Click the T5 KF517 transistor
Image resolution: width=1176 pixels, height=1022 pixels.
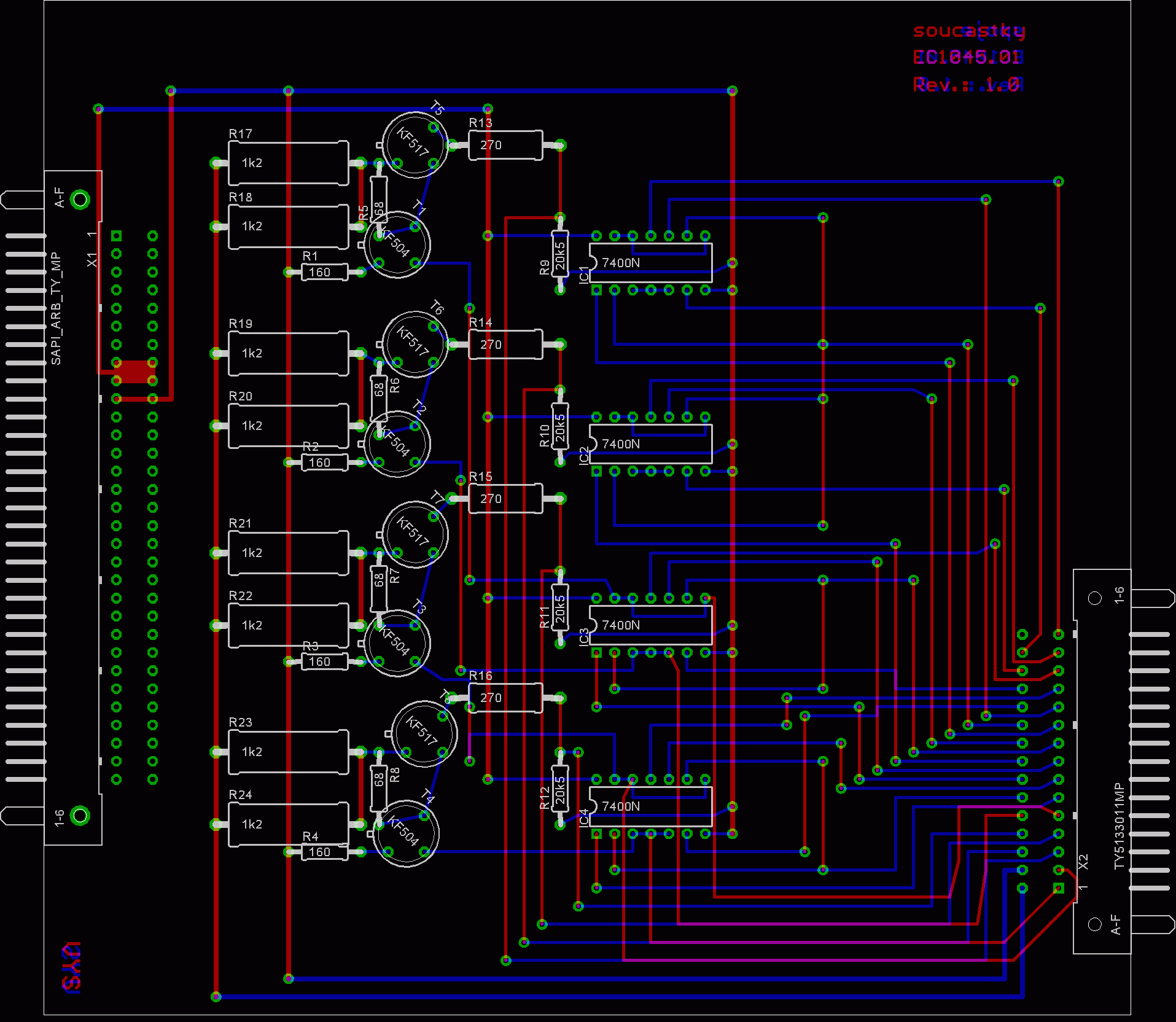click(x=415, y=145)
